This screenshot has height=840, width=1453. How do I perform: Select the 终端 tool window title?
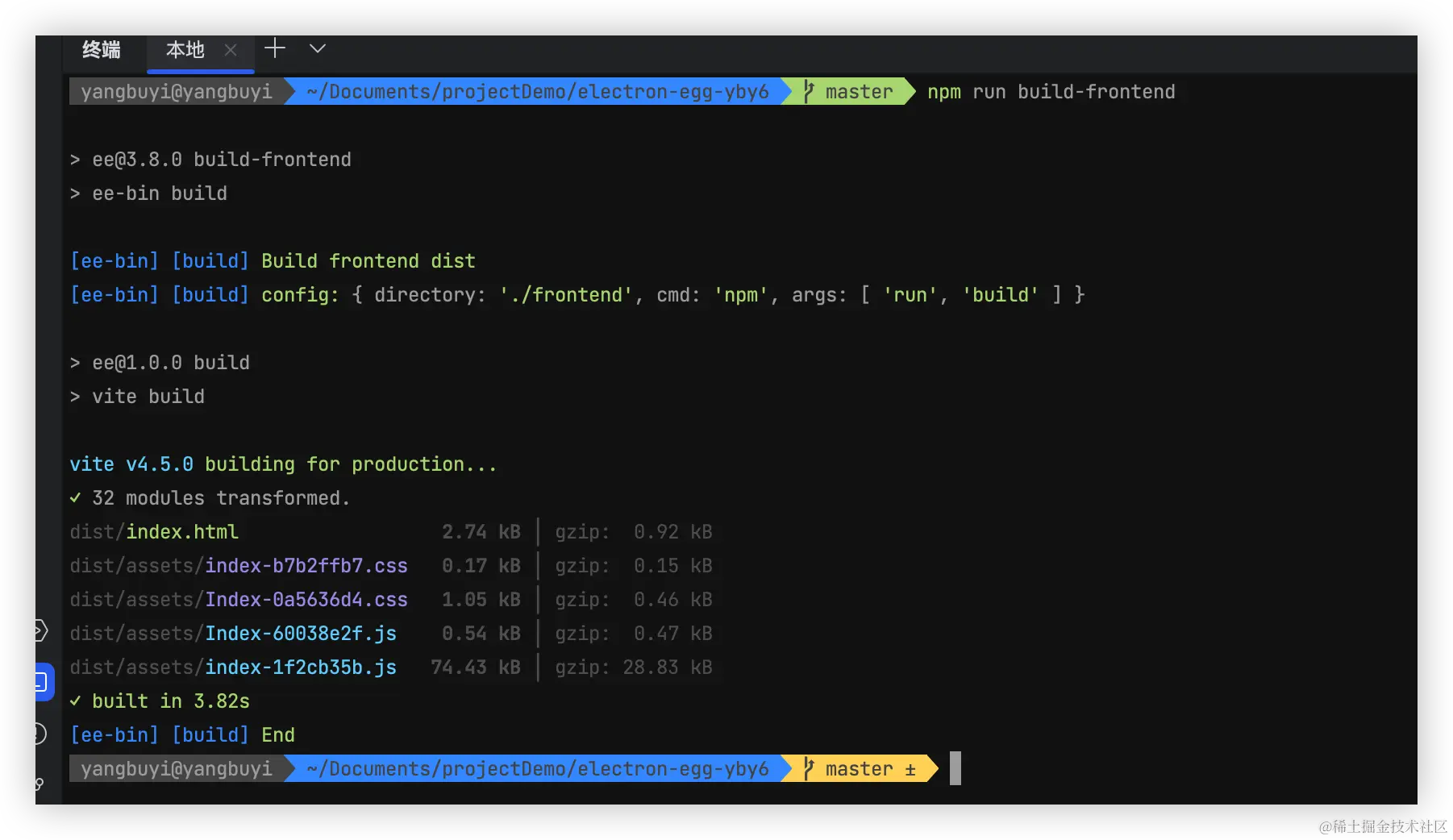tap(102, 50)
